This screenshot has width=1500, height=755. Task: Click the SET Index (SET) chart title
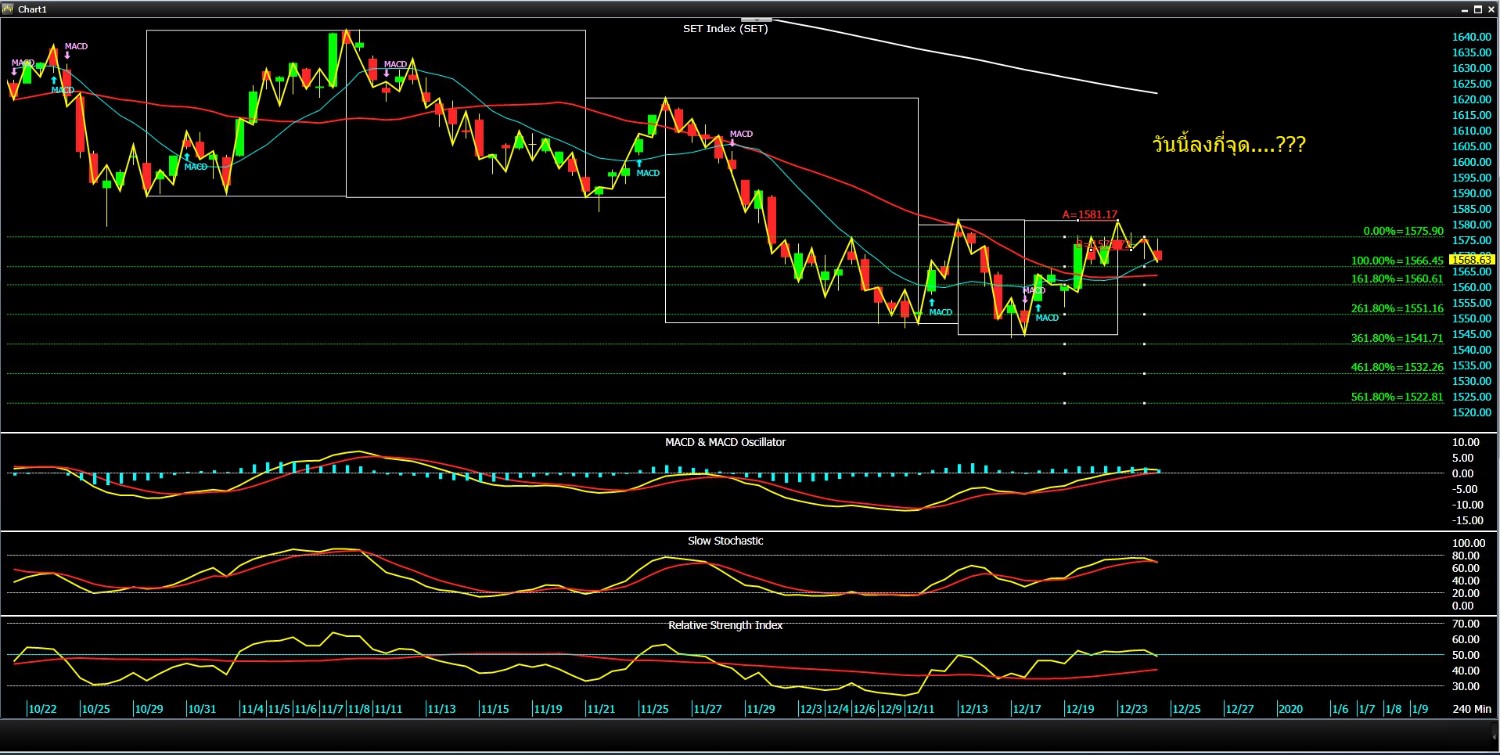(x=725, y=29)
